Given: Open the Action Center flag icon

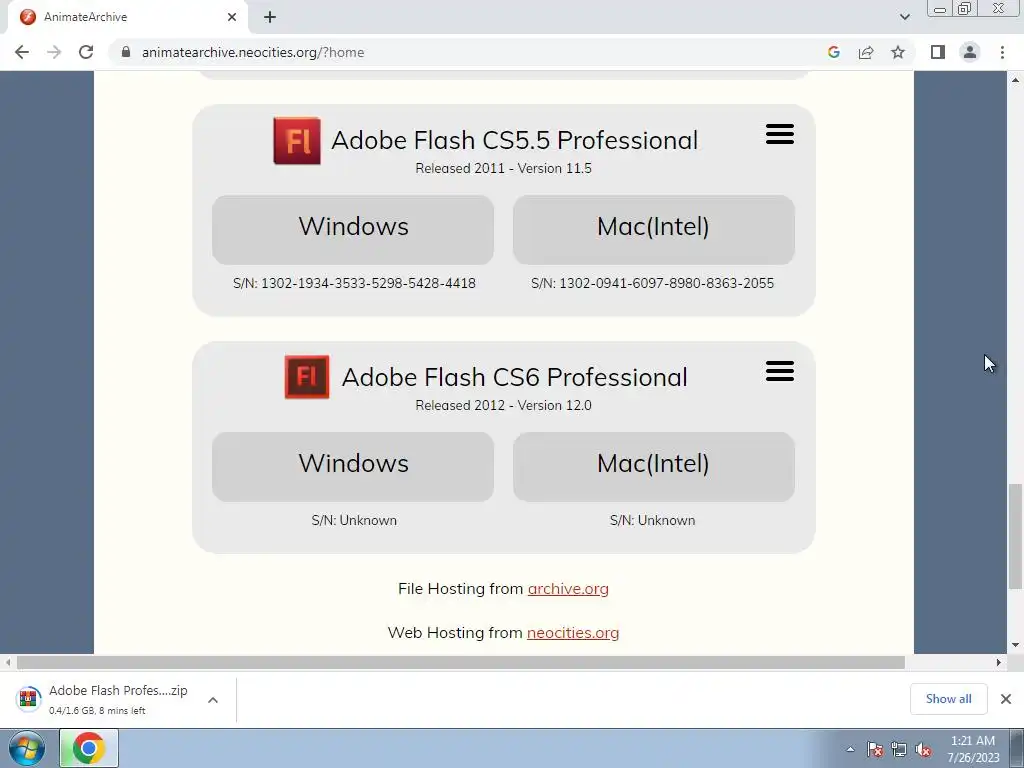Looking at the screenshot, I should [x=874, y=749].
